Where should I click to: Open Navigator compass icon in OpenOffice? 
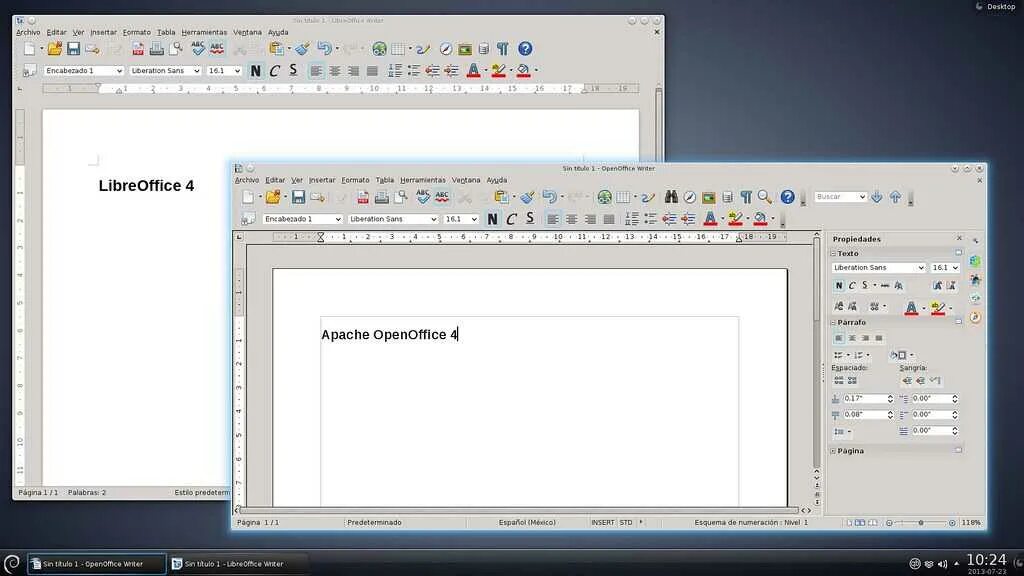(690, 197)
